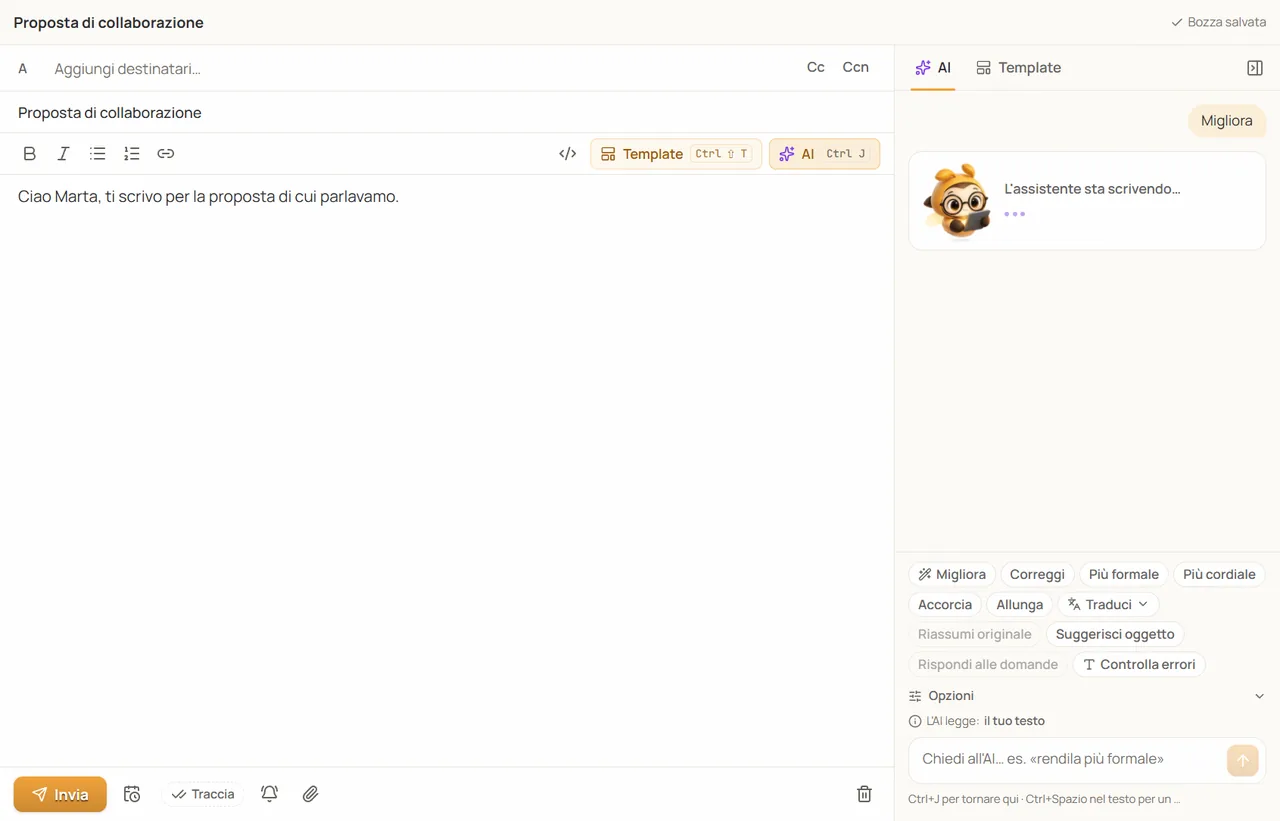Make the text Più cordiale

[x=1219, y=574]
